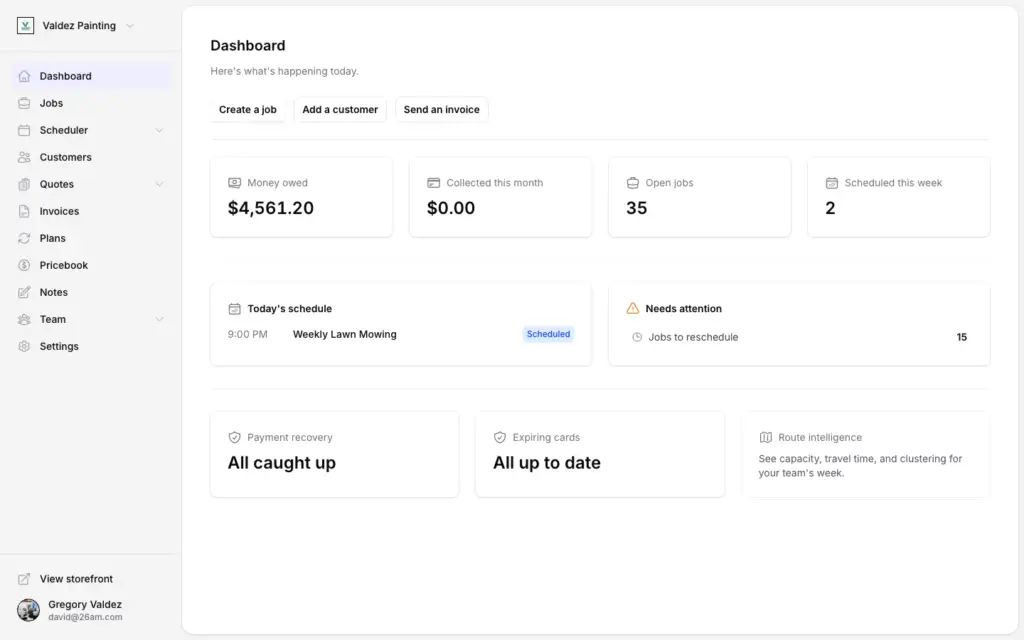Click the Create a job button
The width and height of the screenshot is (1024, 640).
[248, 110]
